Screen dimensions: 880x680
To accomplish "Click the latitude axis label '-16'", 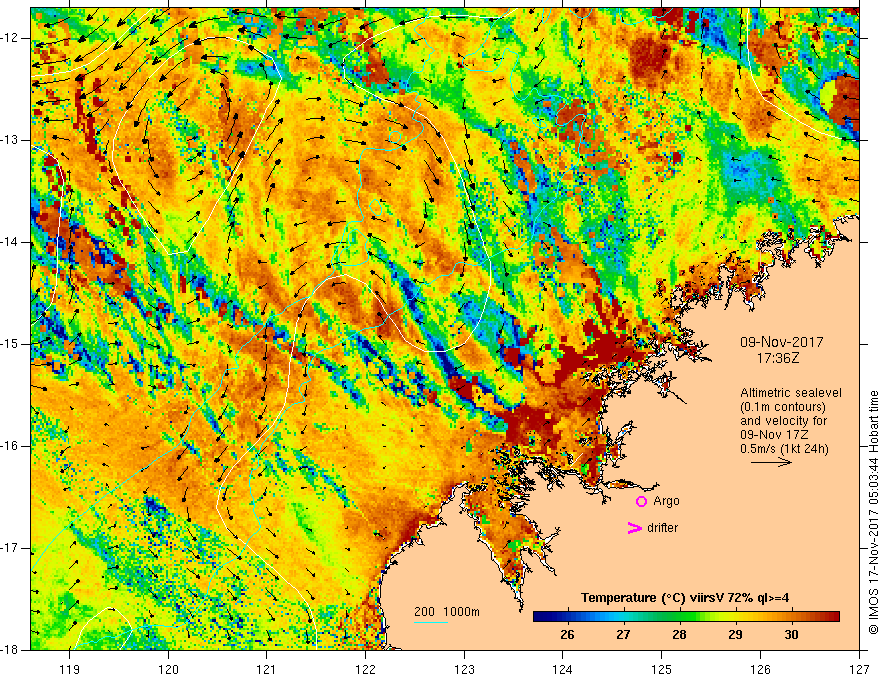I will tap(10, 446).
